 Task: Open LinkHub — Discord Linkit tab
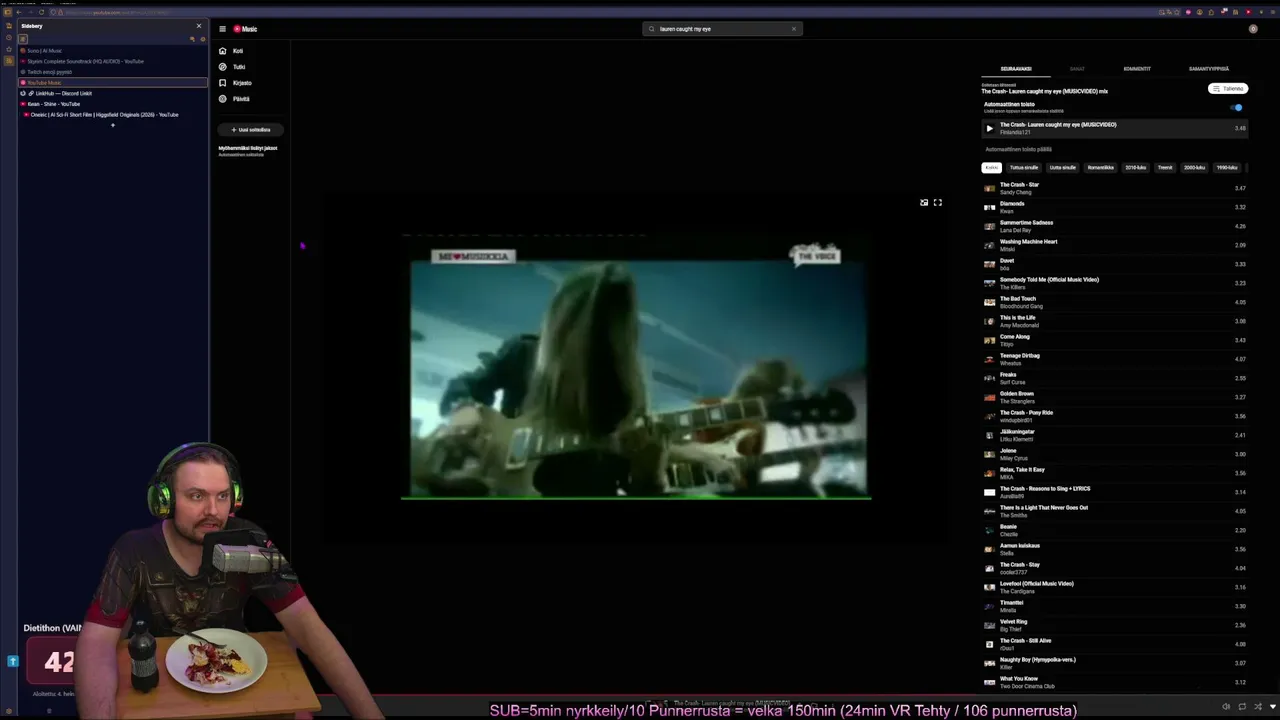click(112, 94)
